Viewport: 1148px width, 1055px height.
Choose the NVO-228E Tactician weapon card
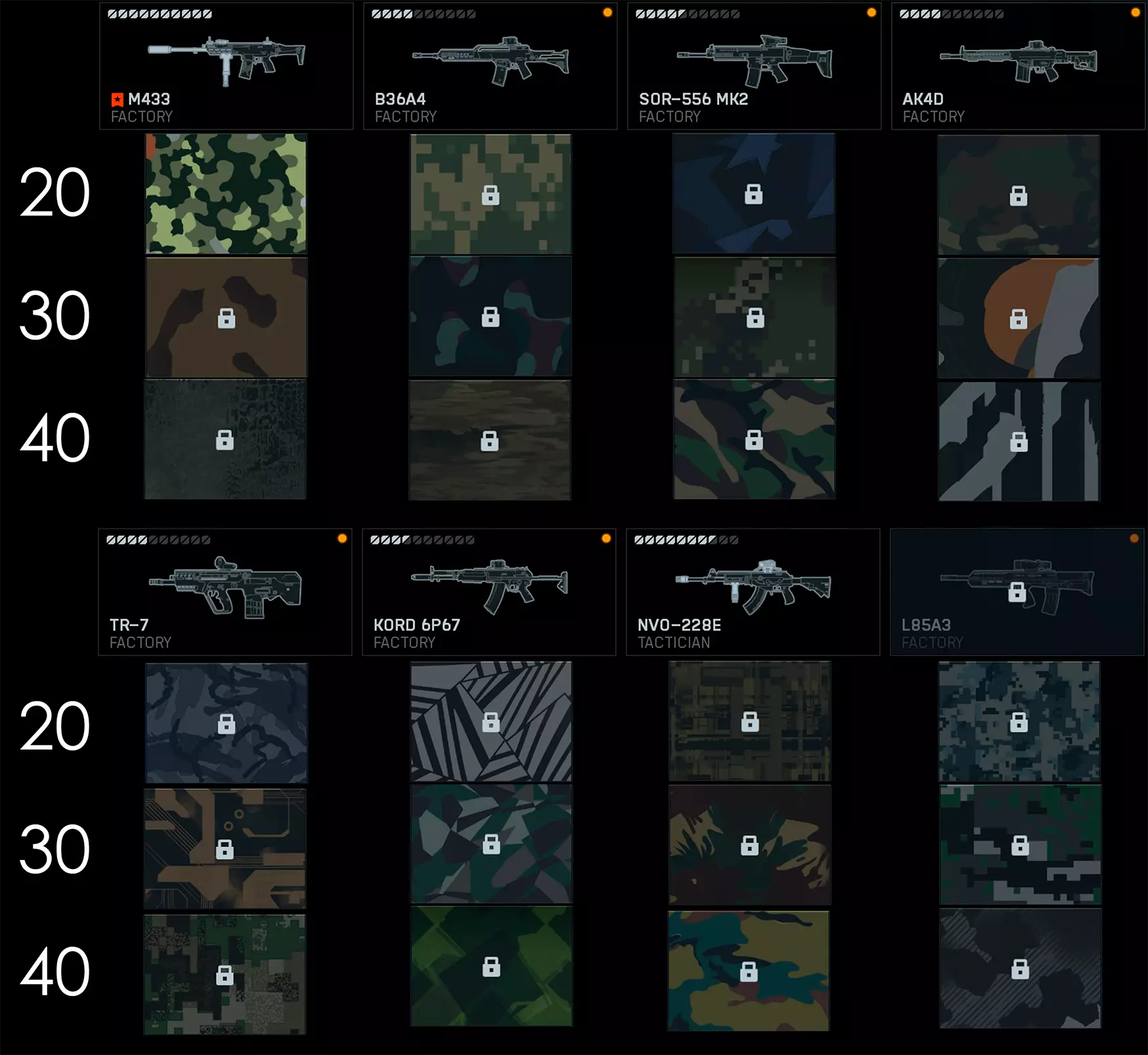(x=753, y=592)
